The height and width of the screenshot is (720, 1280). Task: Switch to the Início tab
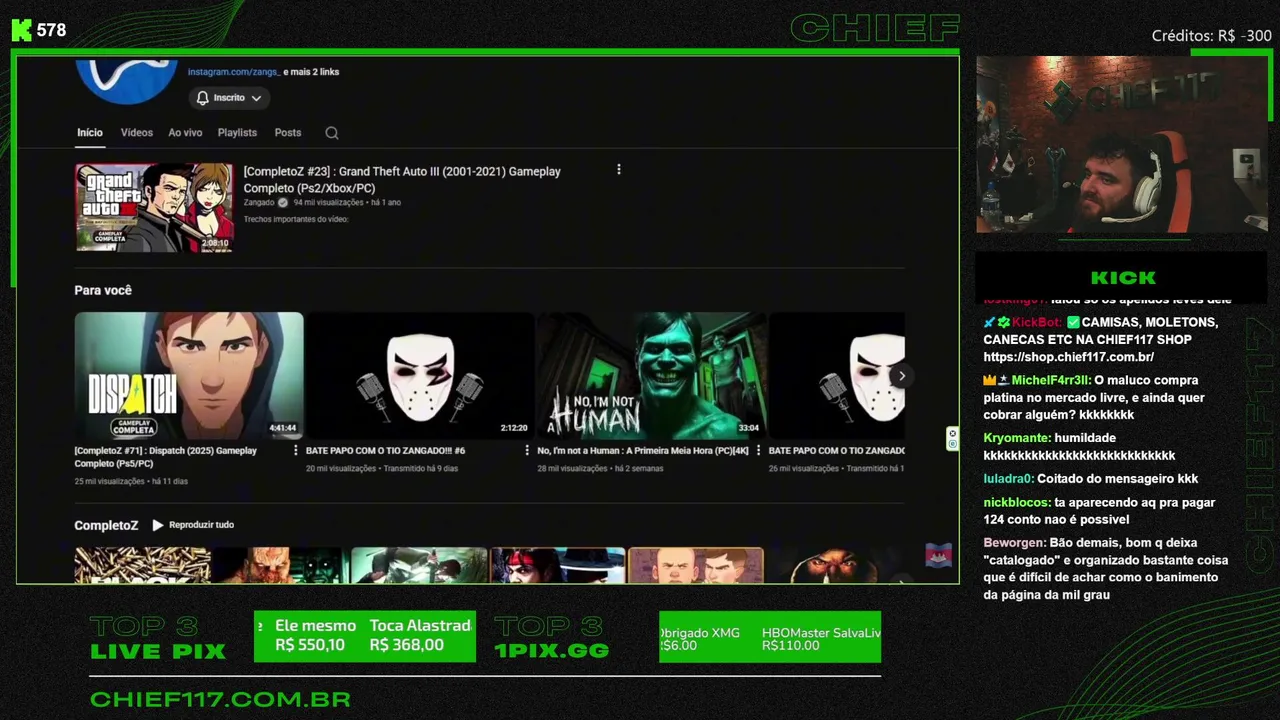[x=90, y=133]
